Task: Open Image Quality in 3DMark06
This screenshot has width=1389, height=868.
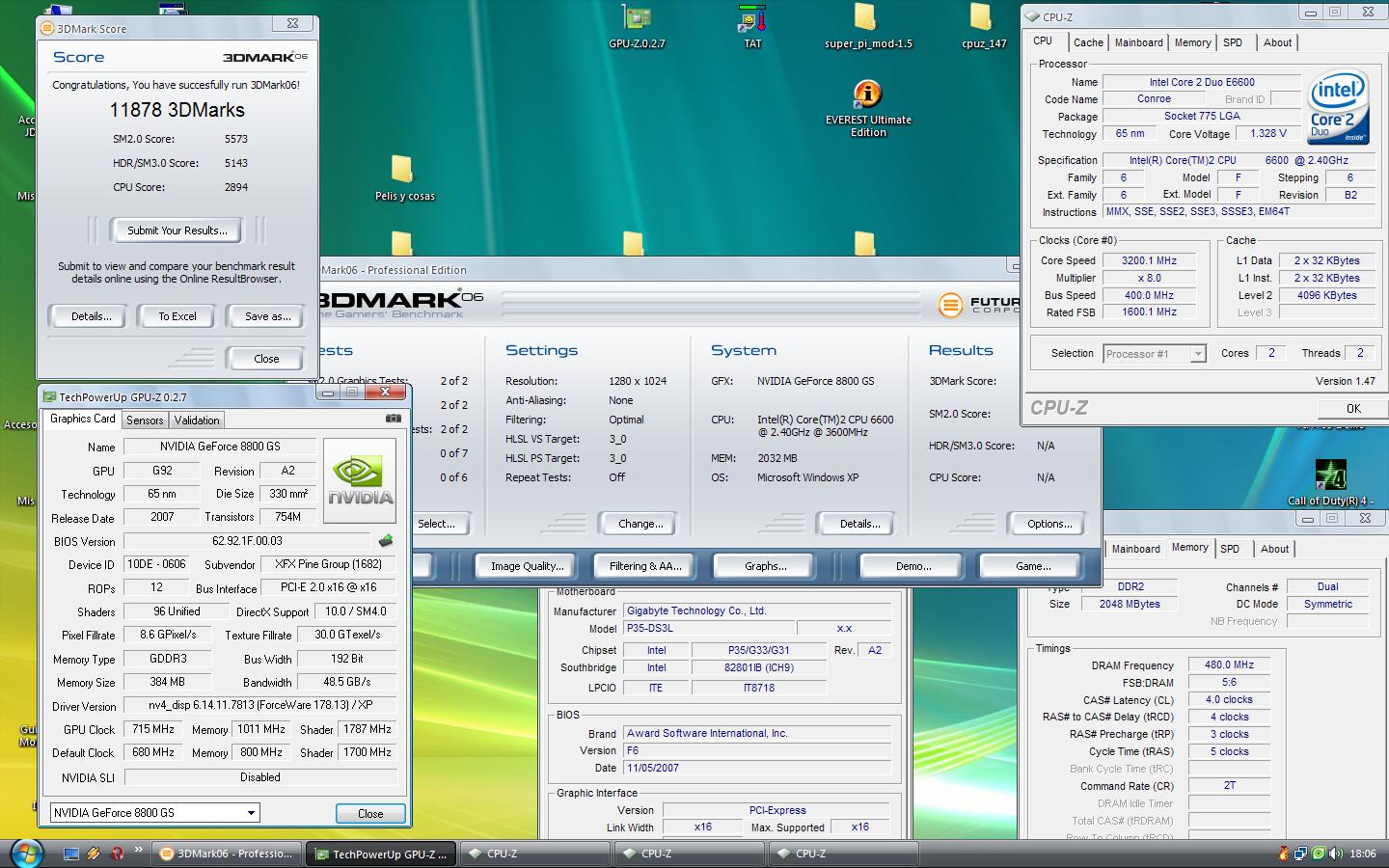Action: point(528,566)
